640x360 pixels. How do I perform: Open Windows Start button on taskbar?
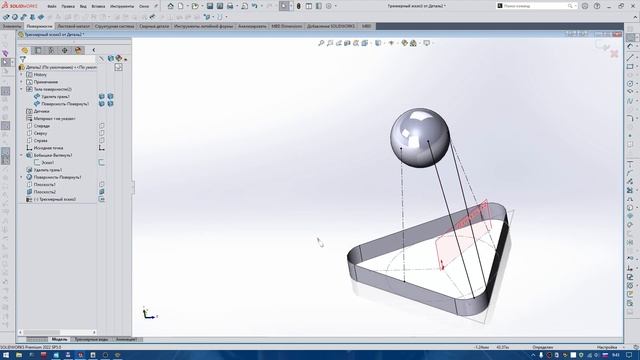(x=6, y=355)
